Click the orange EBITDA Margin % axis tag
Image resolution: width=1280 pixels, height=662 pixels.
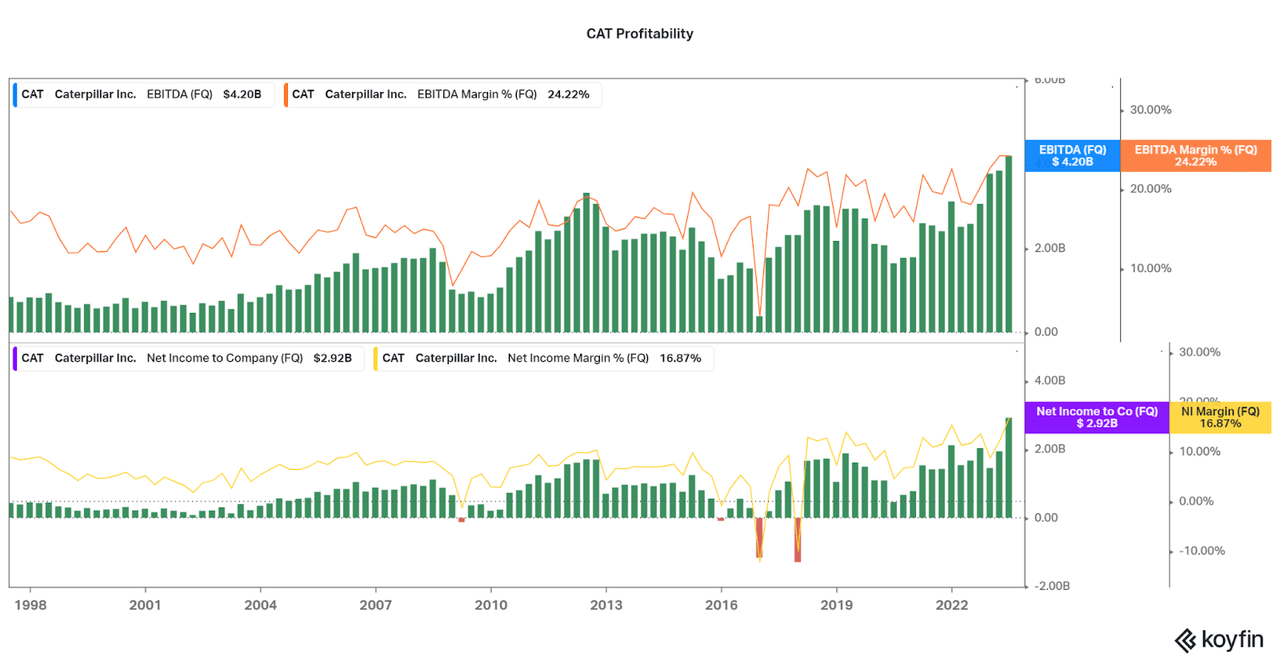coord(1195,155)
